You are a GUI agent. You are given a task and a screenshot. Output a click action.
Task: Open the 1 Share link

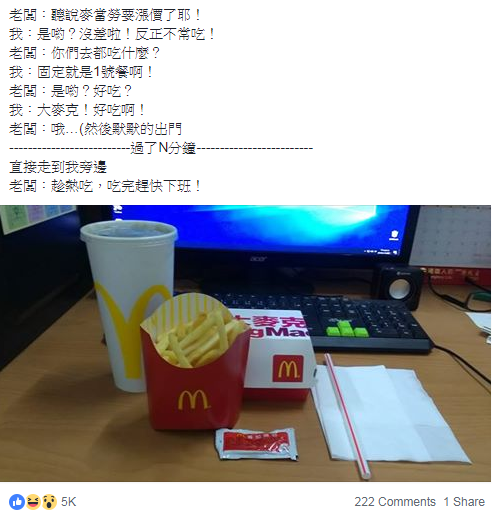tap(464, 502)
